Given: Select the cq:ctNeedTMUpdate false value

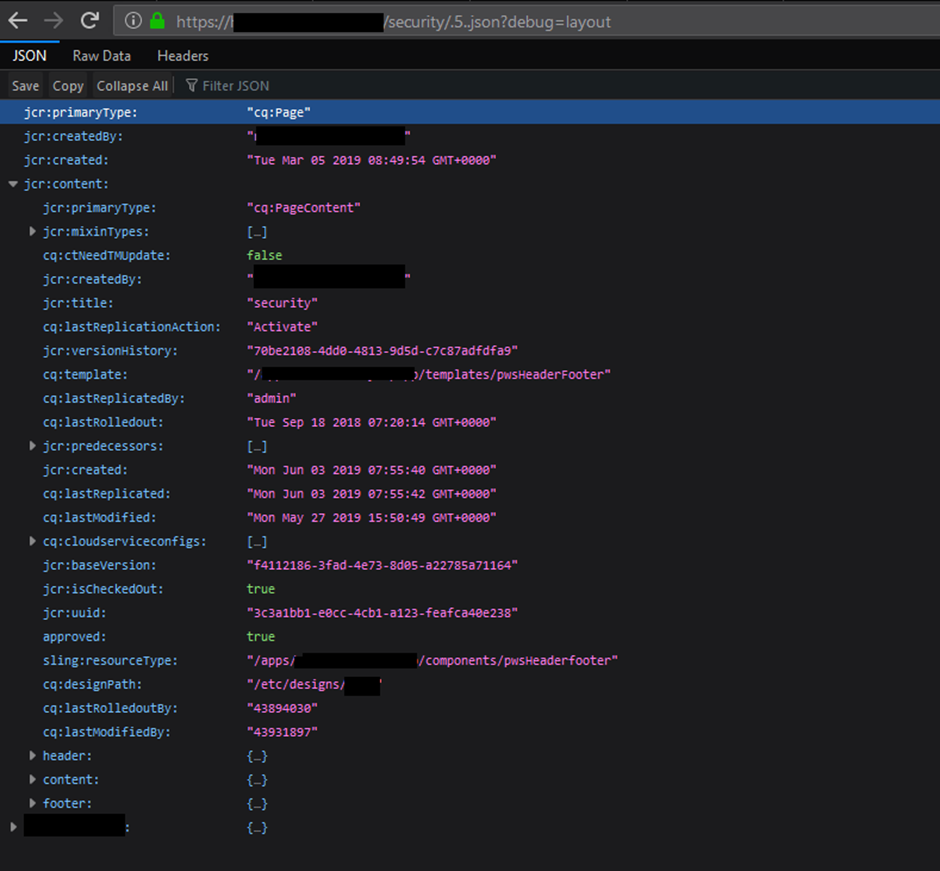Looking at the screenshot, I should (264, 255).
